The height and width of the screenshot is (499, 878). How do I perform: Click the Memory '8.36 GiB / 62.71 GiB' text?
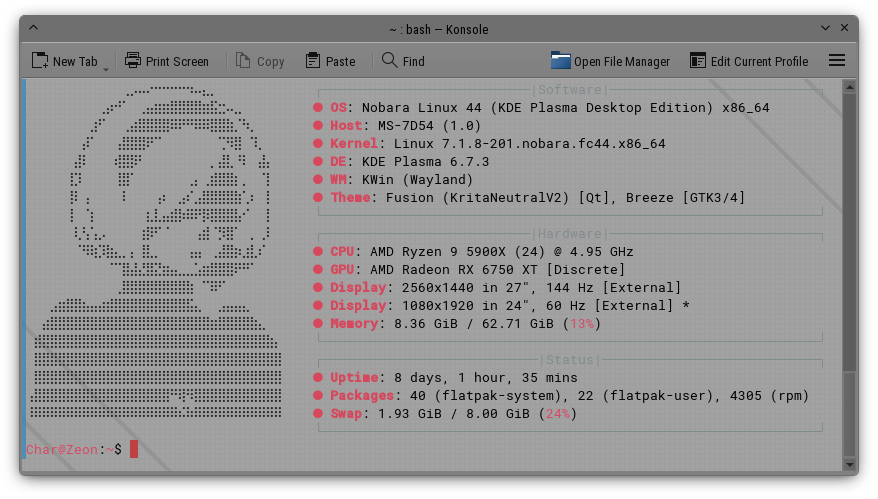473,323
